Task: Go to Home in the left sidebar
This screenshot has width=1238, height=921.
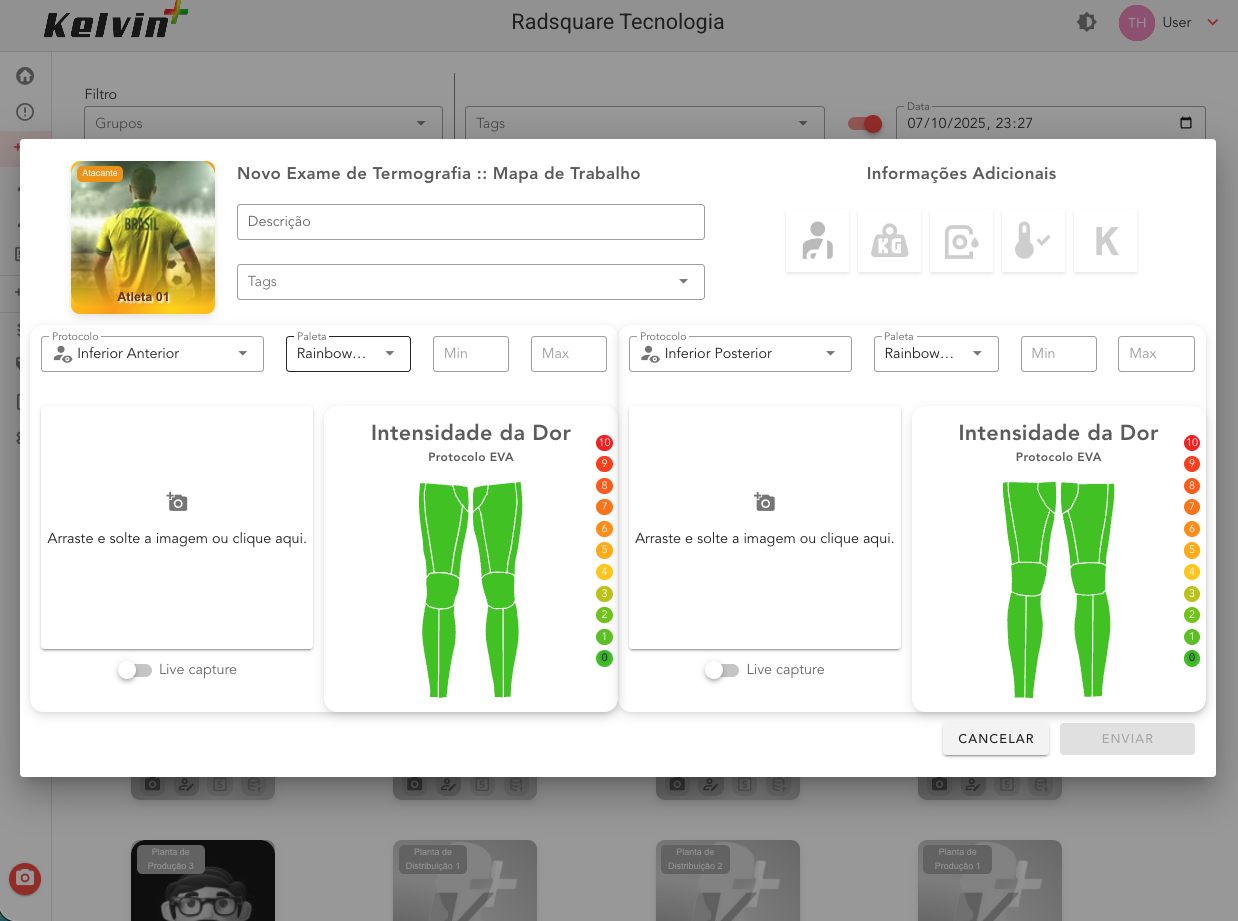Action: 25,76
